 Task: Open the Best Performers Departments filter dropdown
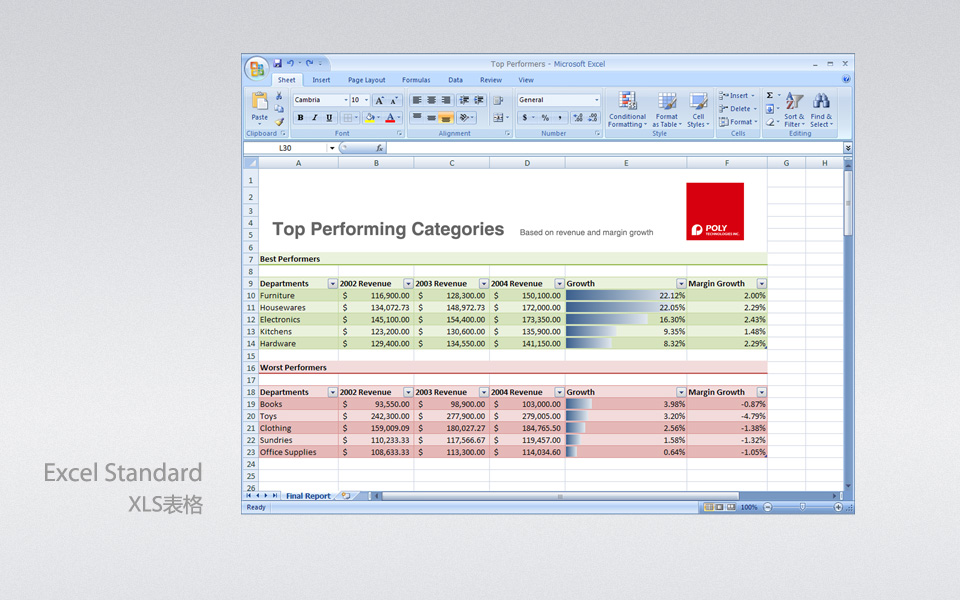tap(332, 283)
